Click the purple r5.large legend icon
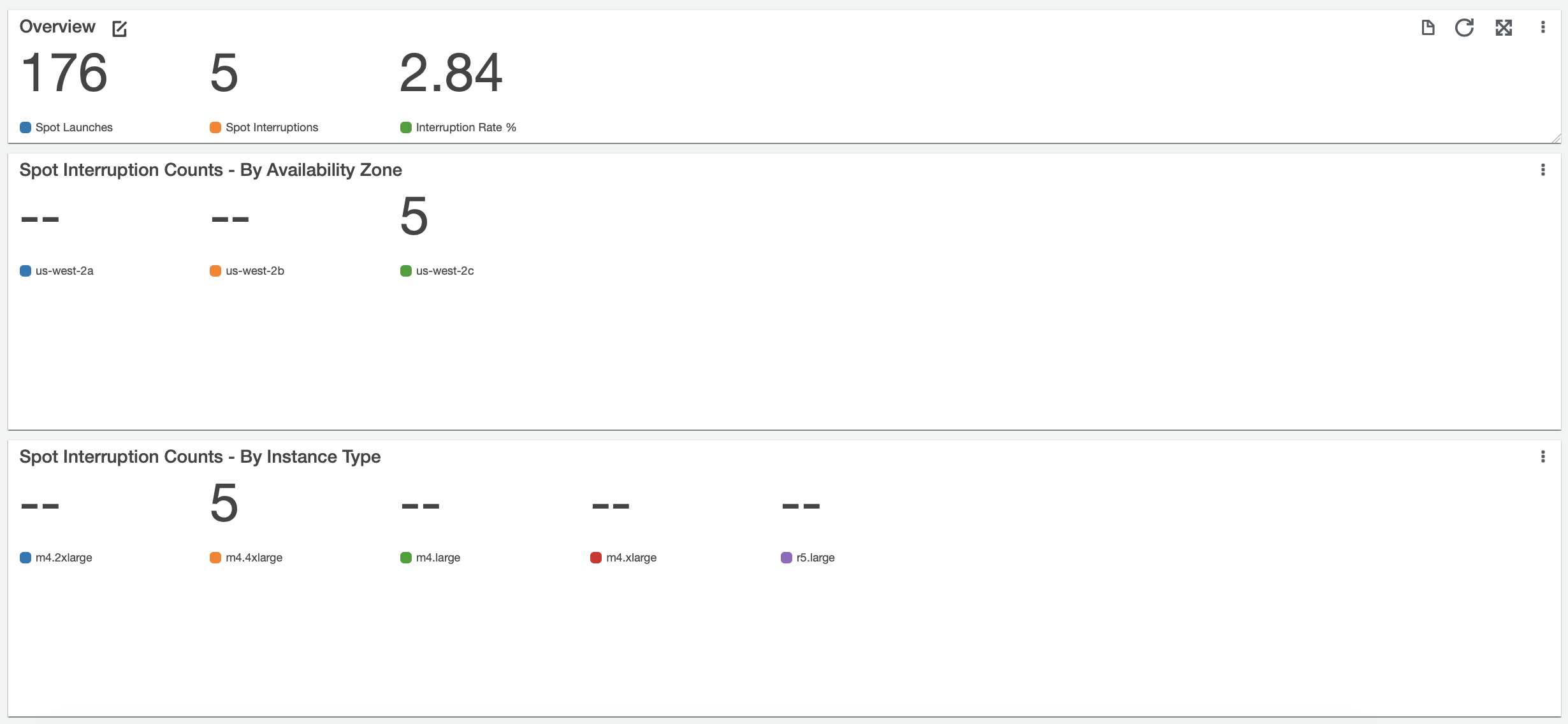This screenshot has width=1568, height=724. [x=786, y=558]
